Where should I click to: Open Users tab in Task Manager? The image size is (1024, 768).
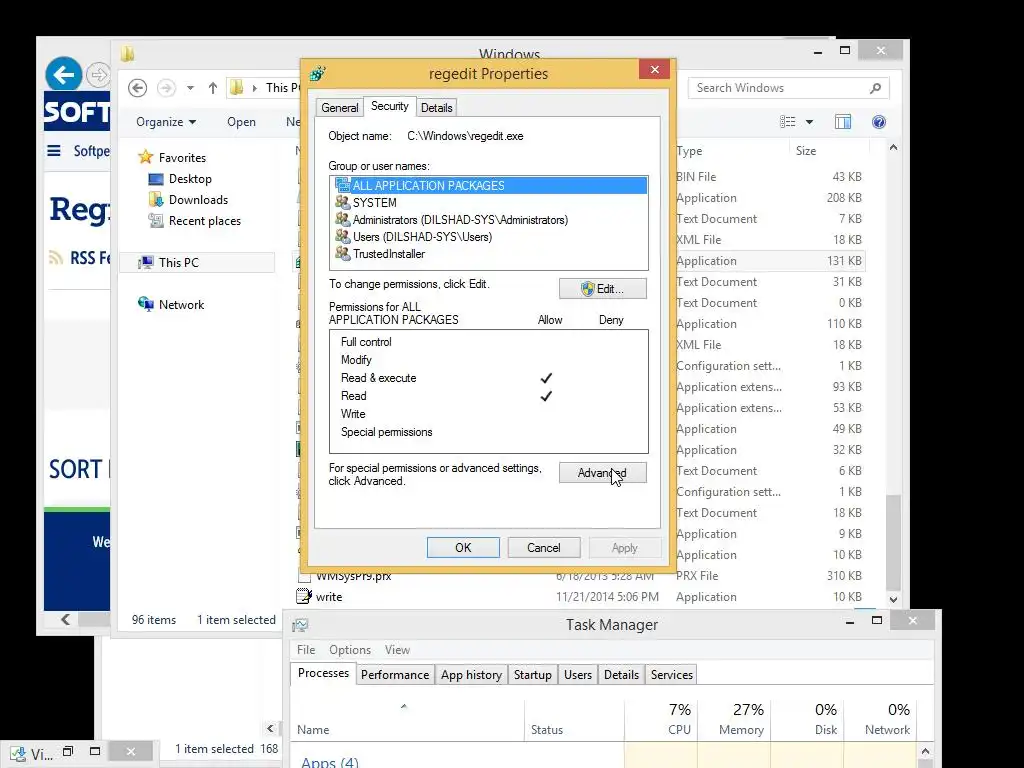(x=577, y=675)
